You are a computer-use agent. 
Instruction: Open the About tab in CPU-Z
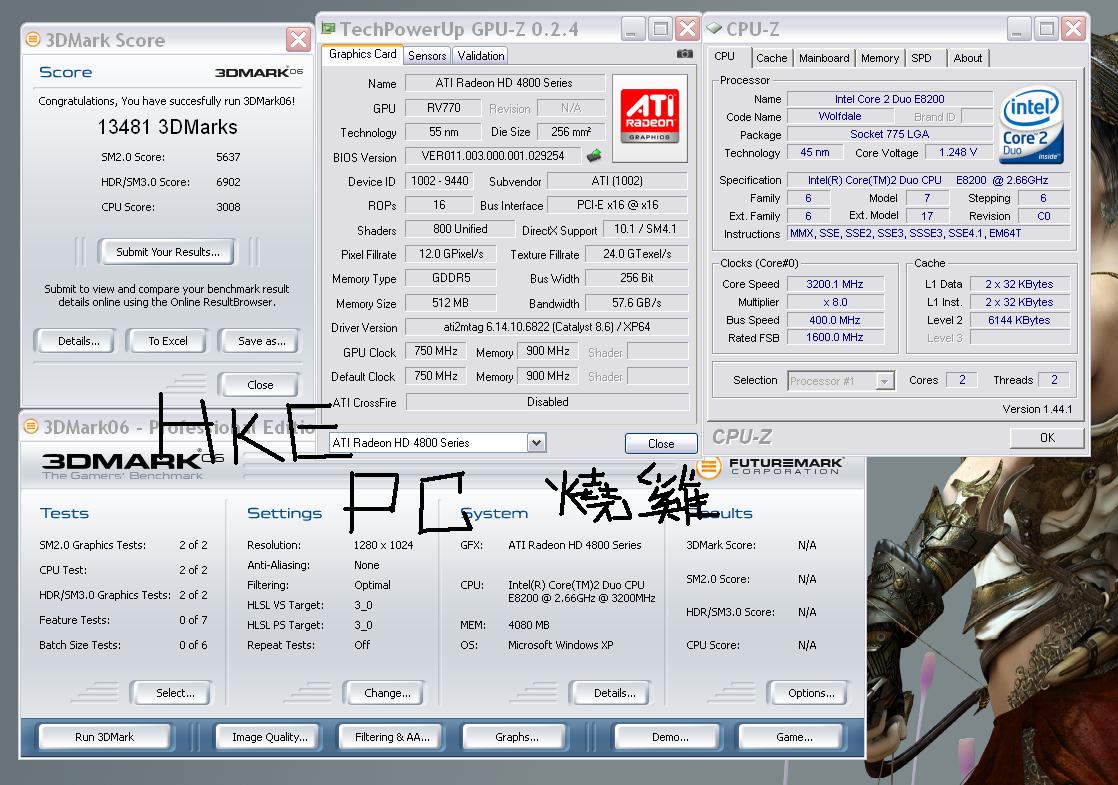[x=968, y=58]
